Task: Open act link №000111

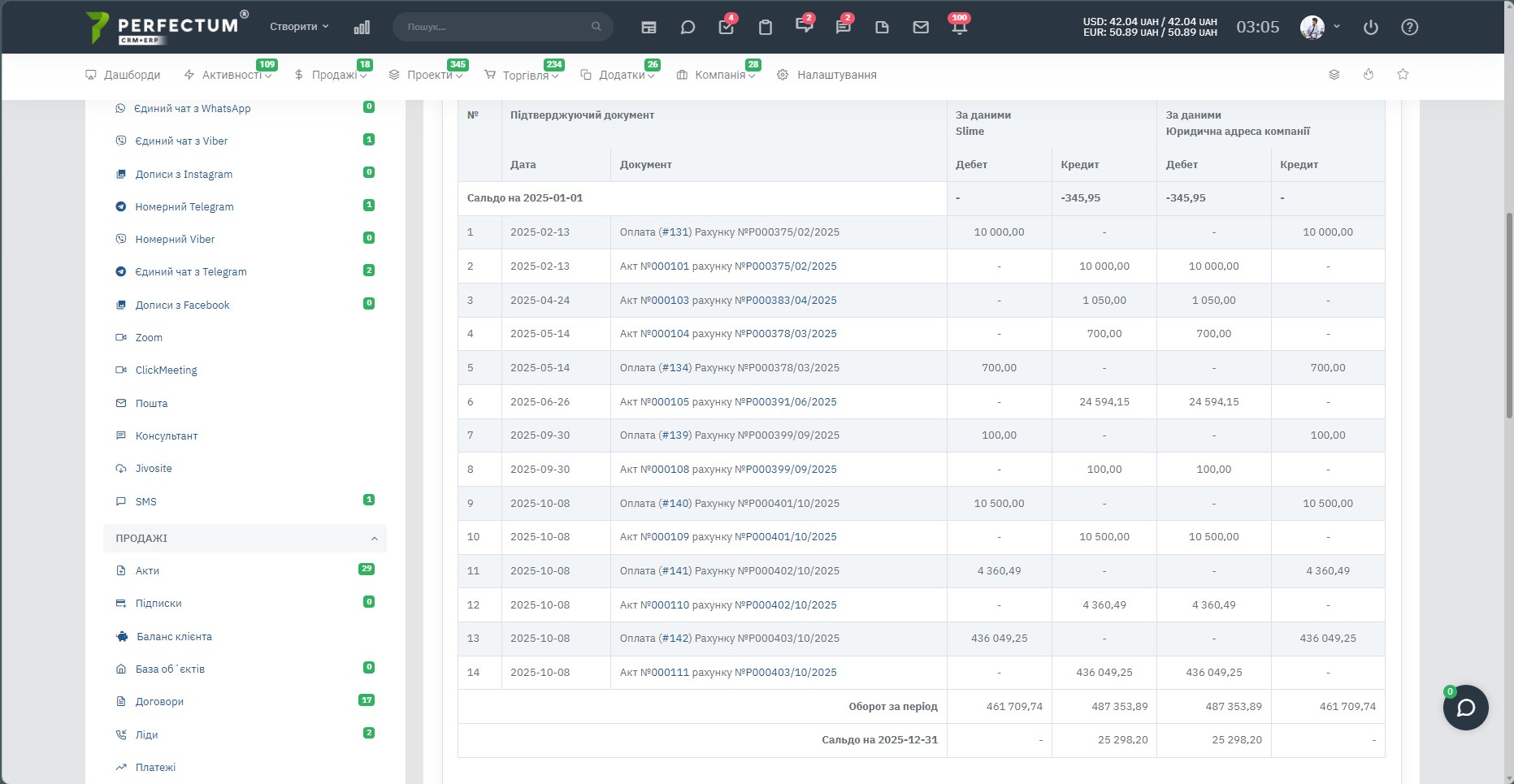Action: (x=670, y=673)
